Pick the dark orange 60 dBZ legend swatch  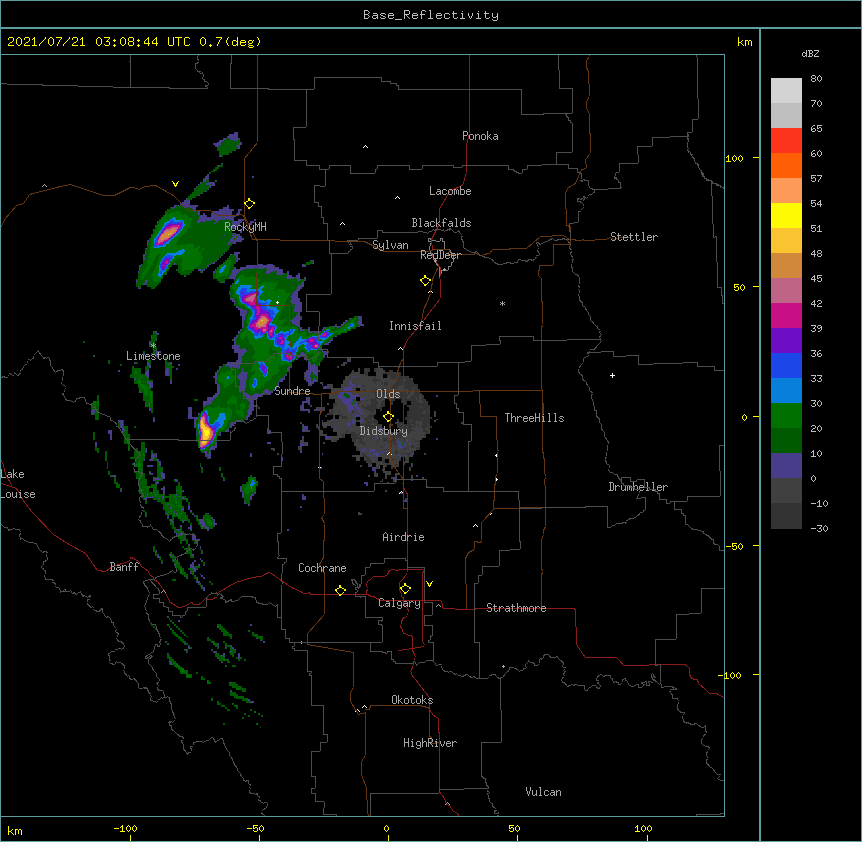tap(786, 165)
